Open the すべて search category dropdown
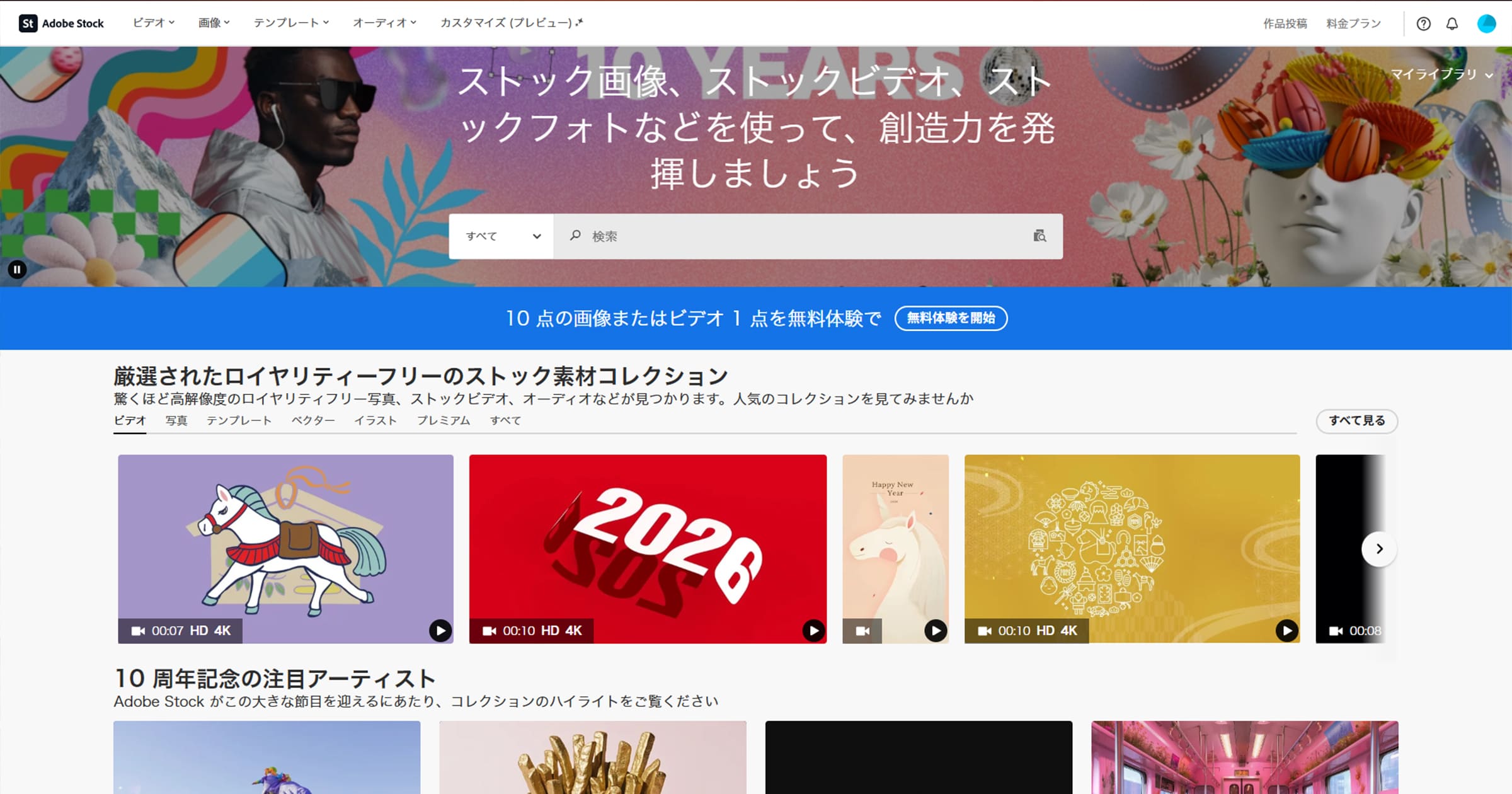Image resolution: width=1512 pixels, height=794 pixels. 501,236
